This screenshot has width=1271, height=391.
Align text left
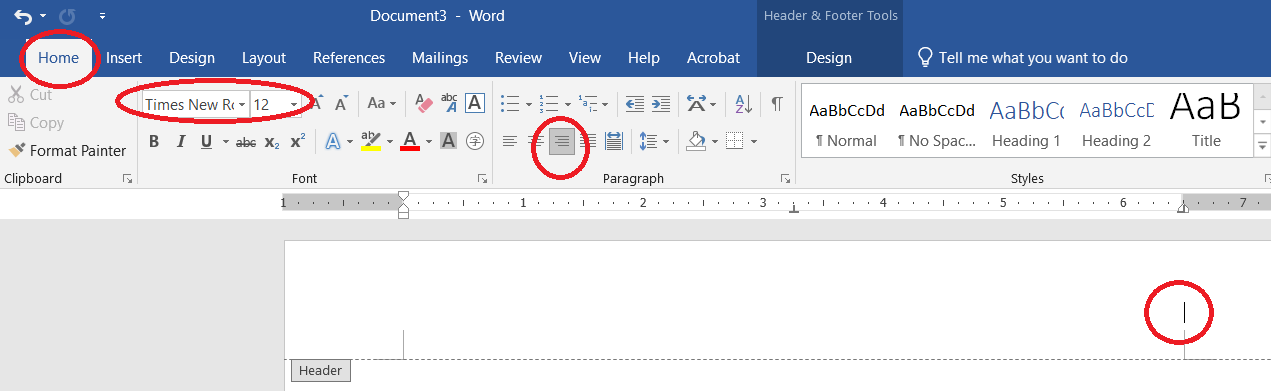point(510,142)
